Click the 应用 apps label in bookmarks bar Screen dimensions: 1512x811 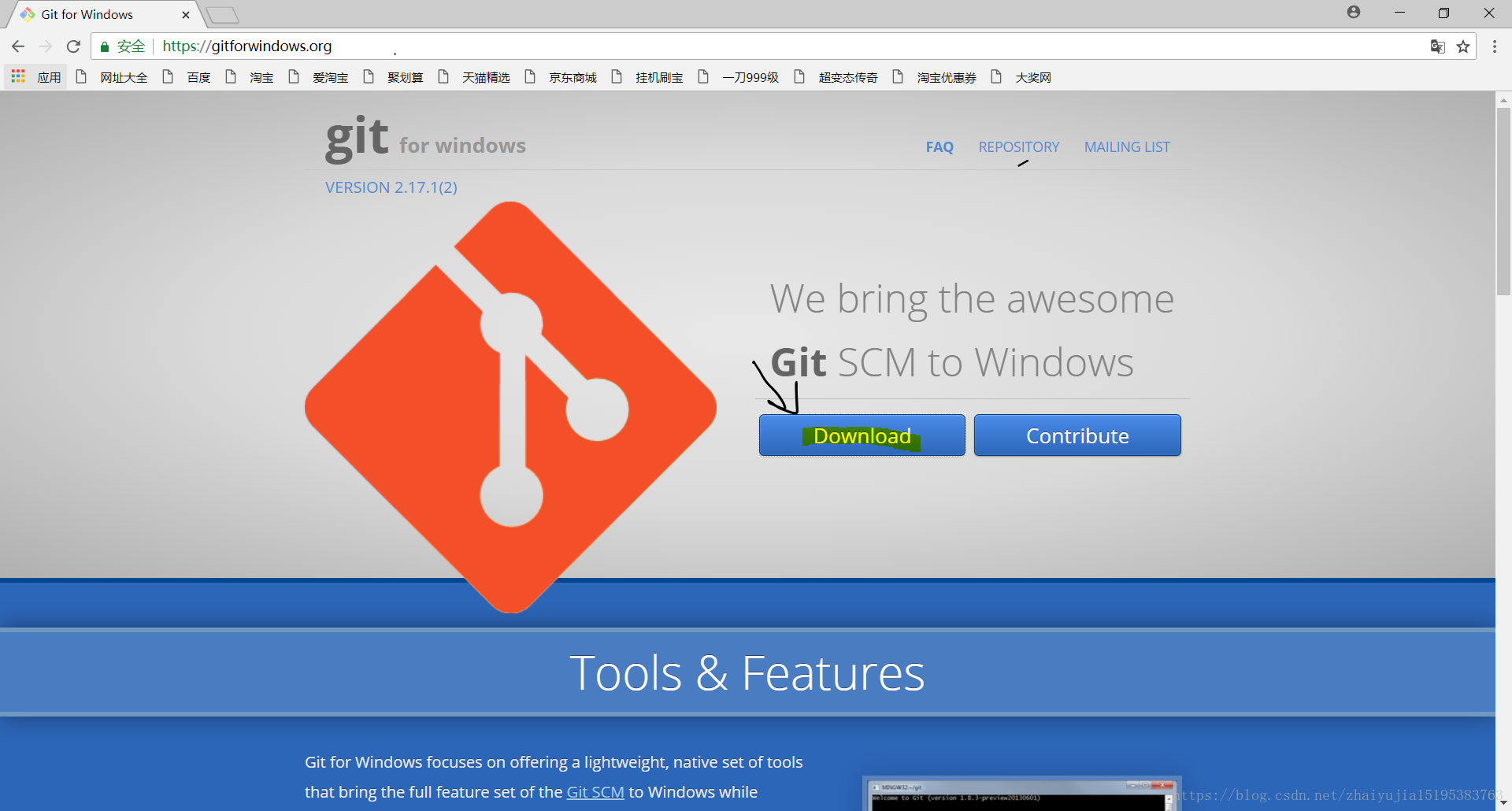tap(49, 77)
